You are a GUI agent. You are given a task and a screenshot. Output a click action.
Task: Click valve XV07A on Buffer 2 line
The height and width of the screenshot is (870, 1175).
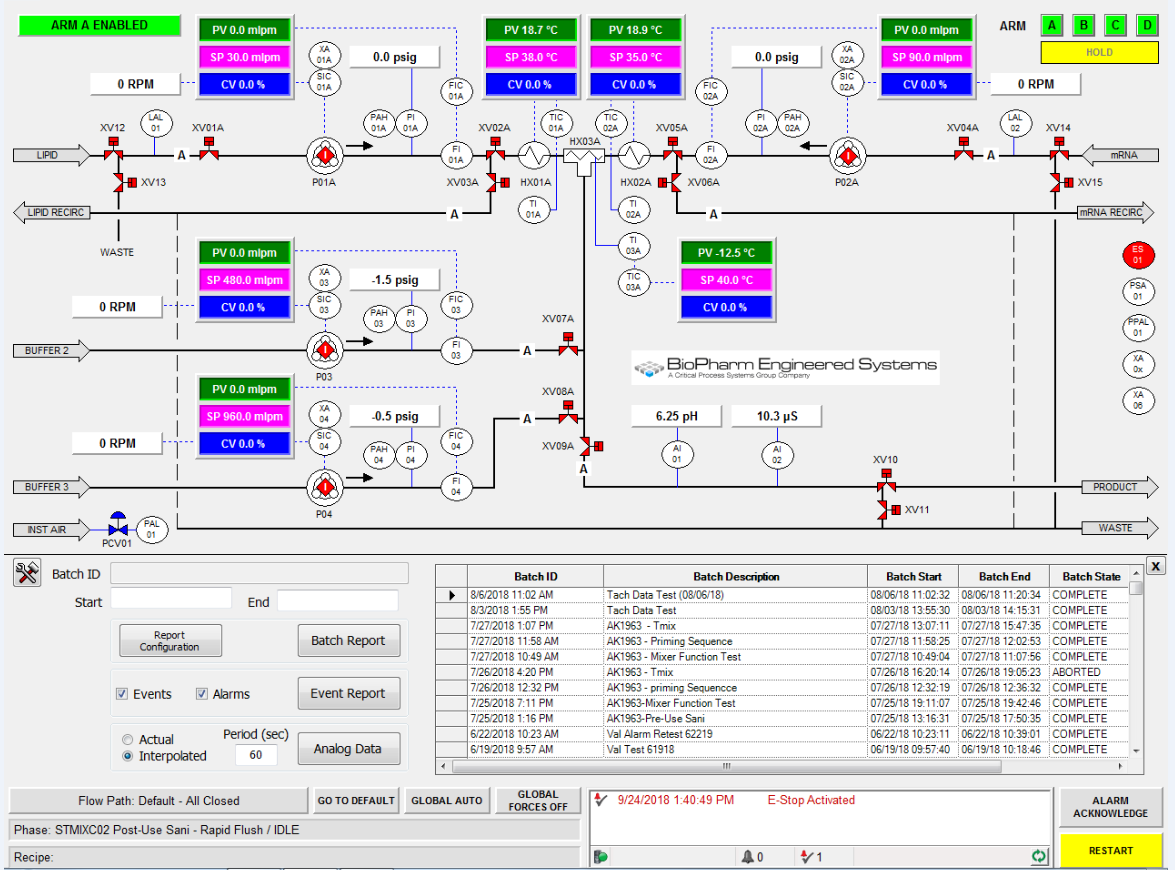(568, 344)
